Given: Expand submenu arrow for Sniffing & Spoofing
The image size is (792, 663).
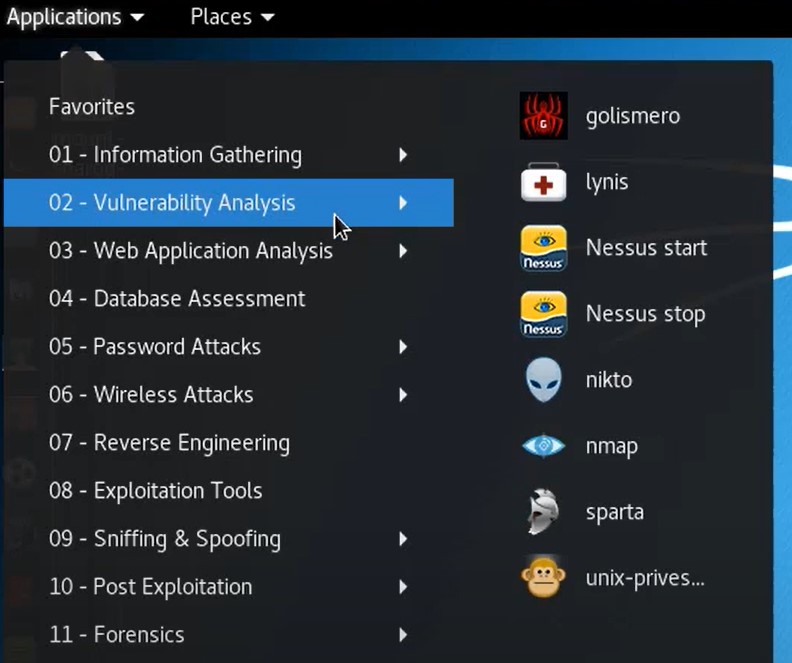Looking at the screenshot, I should pyautogui.click(x=403, y=539).
